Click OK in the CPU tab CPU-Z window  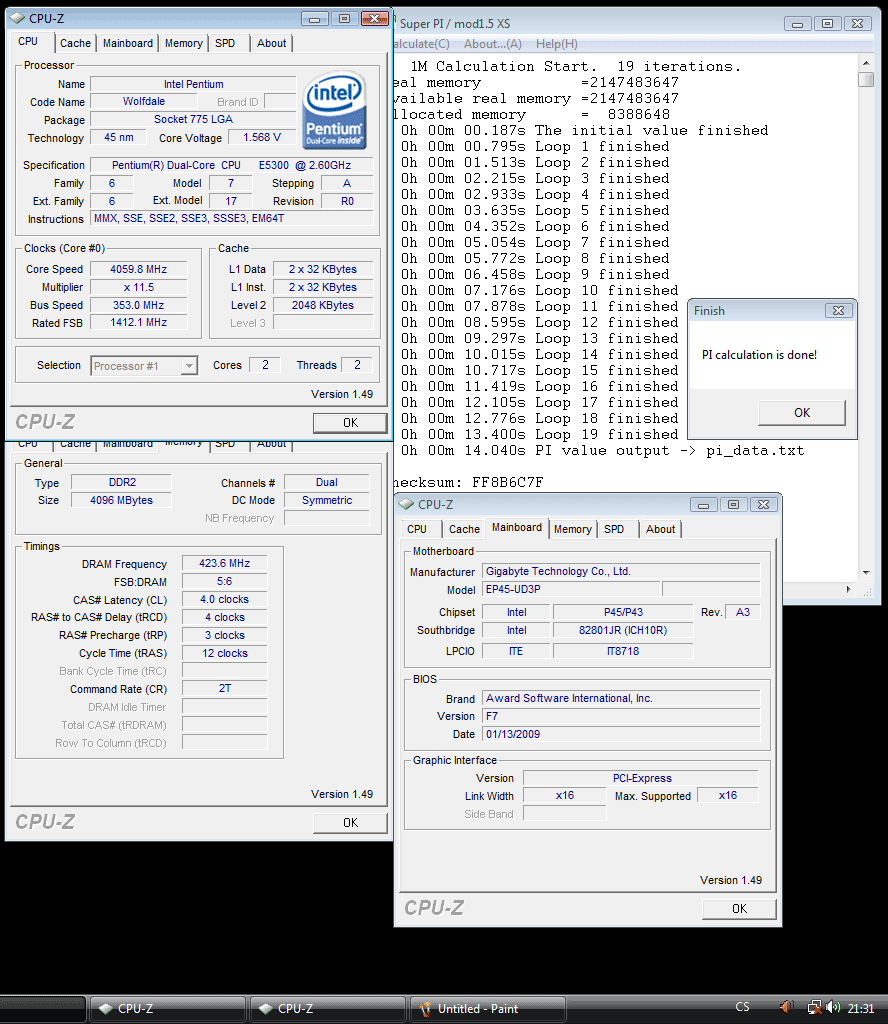[x=350, y=423]
